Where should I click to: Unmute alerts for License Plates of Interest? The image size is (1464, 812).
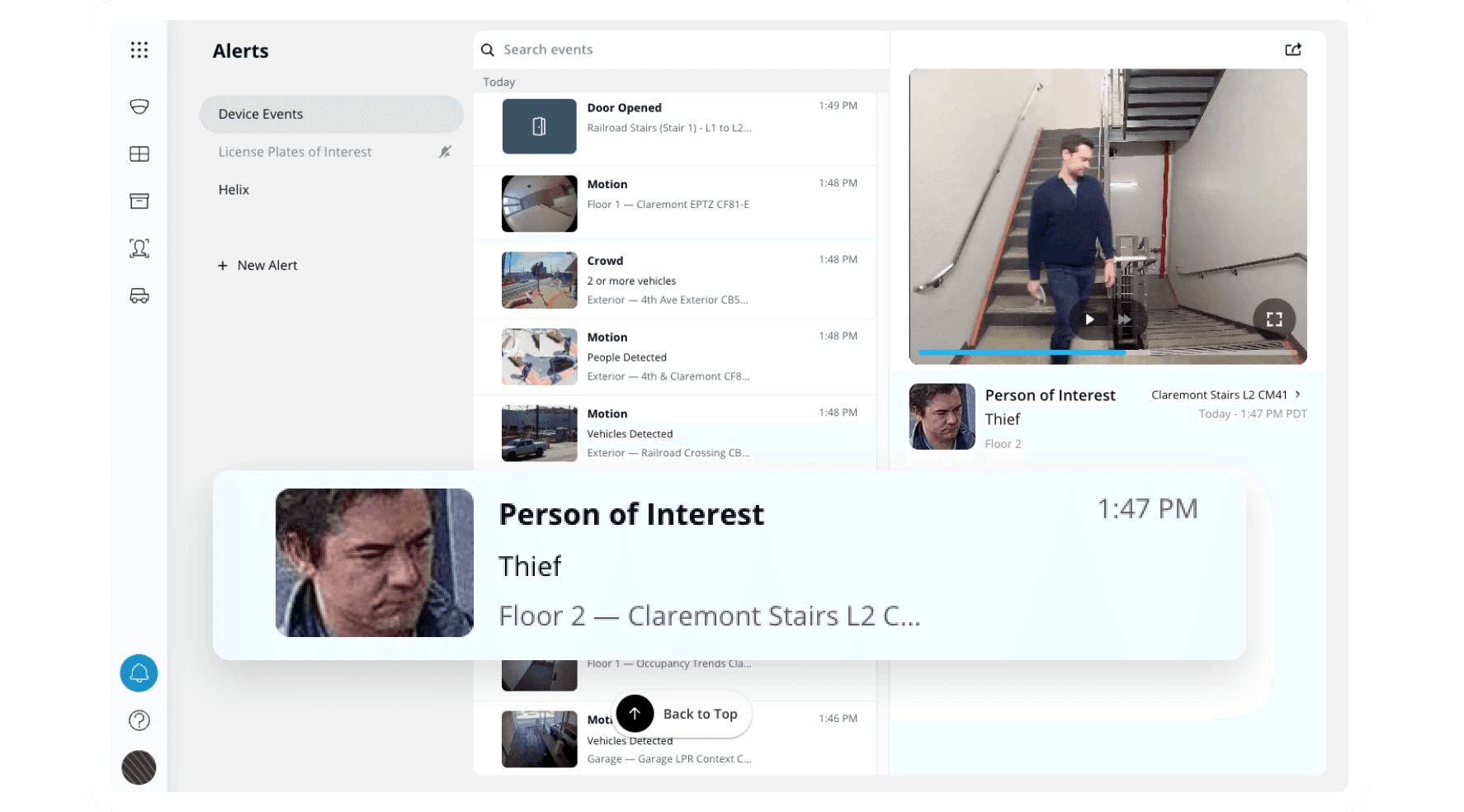tap(446, 152)
